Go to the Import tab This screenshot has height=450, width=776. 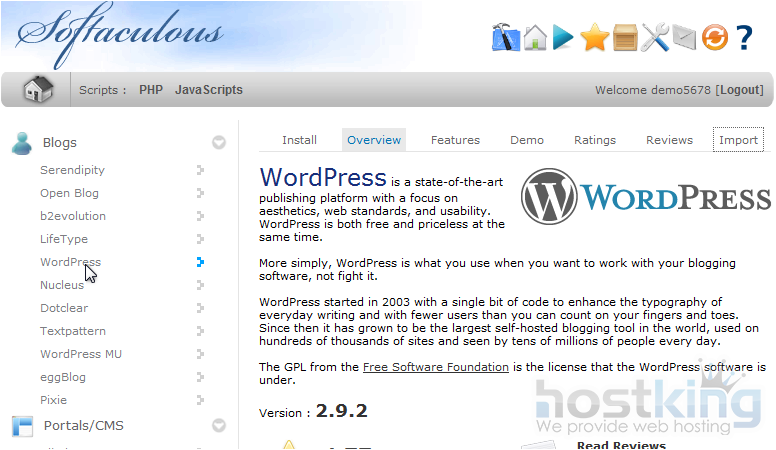point(738,140)
